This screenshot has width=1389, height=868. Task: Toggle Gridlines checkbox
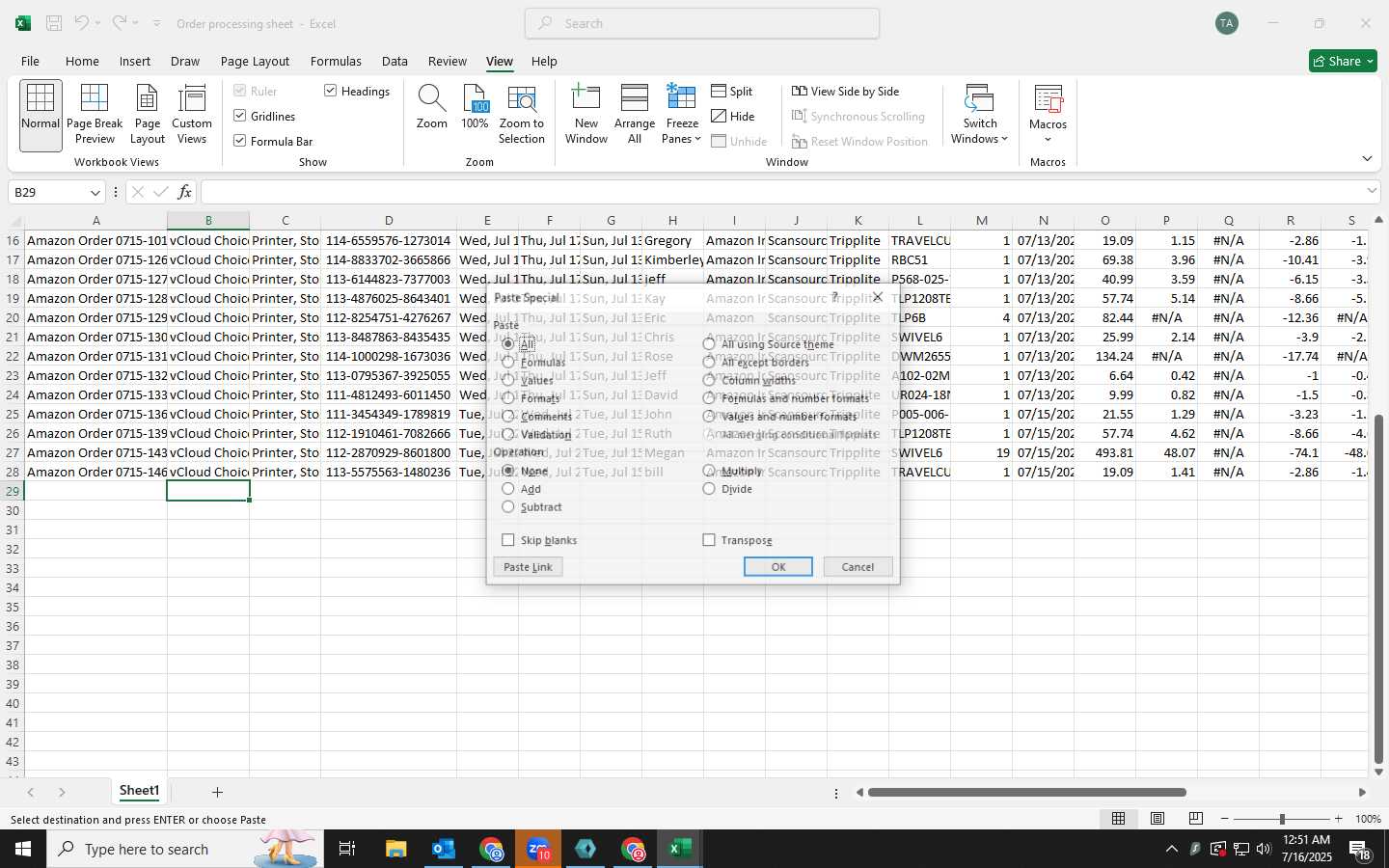[240, 116]
